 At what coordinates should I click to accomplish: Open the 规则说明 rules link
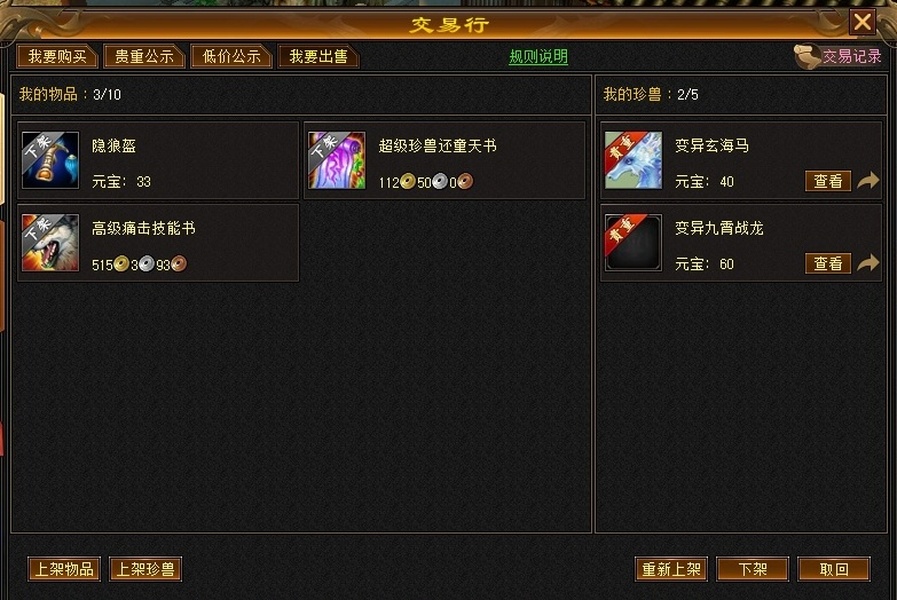[538, 57]
